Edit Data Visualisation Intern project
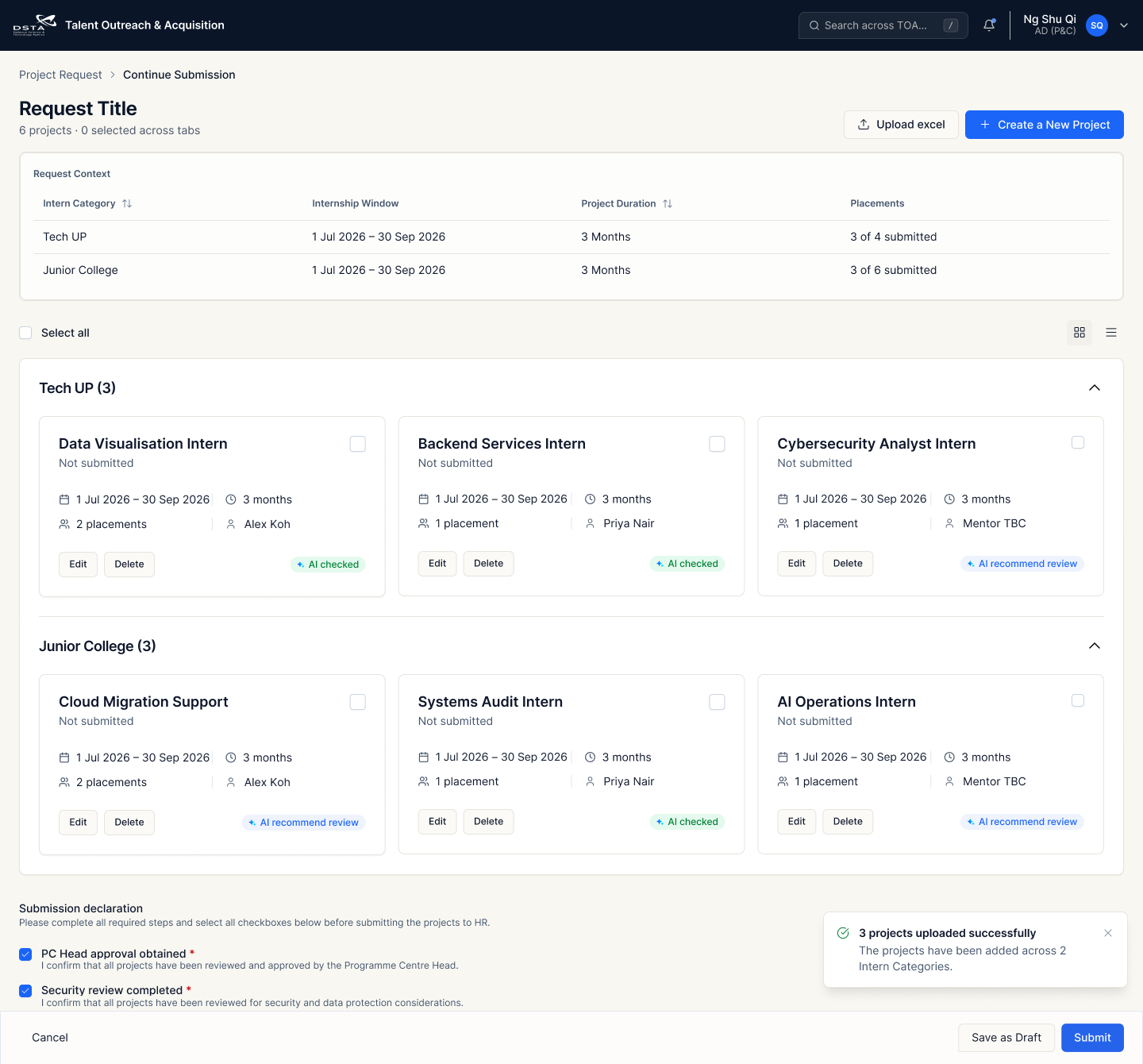The image size is (1143, 1064). coord(78,565)
